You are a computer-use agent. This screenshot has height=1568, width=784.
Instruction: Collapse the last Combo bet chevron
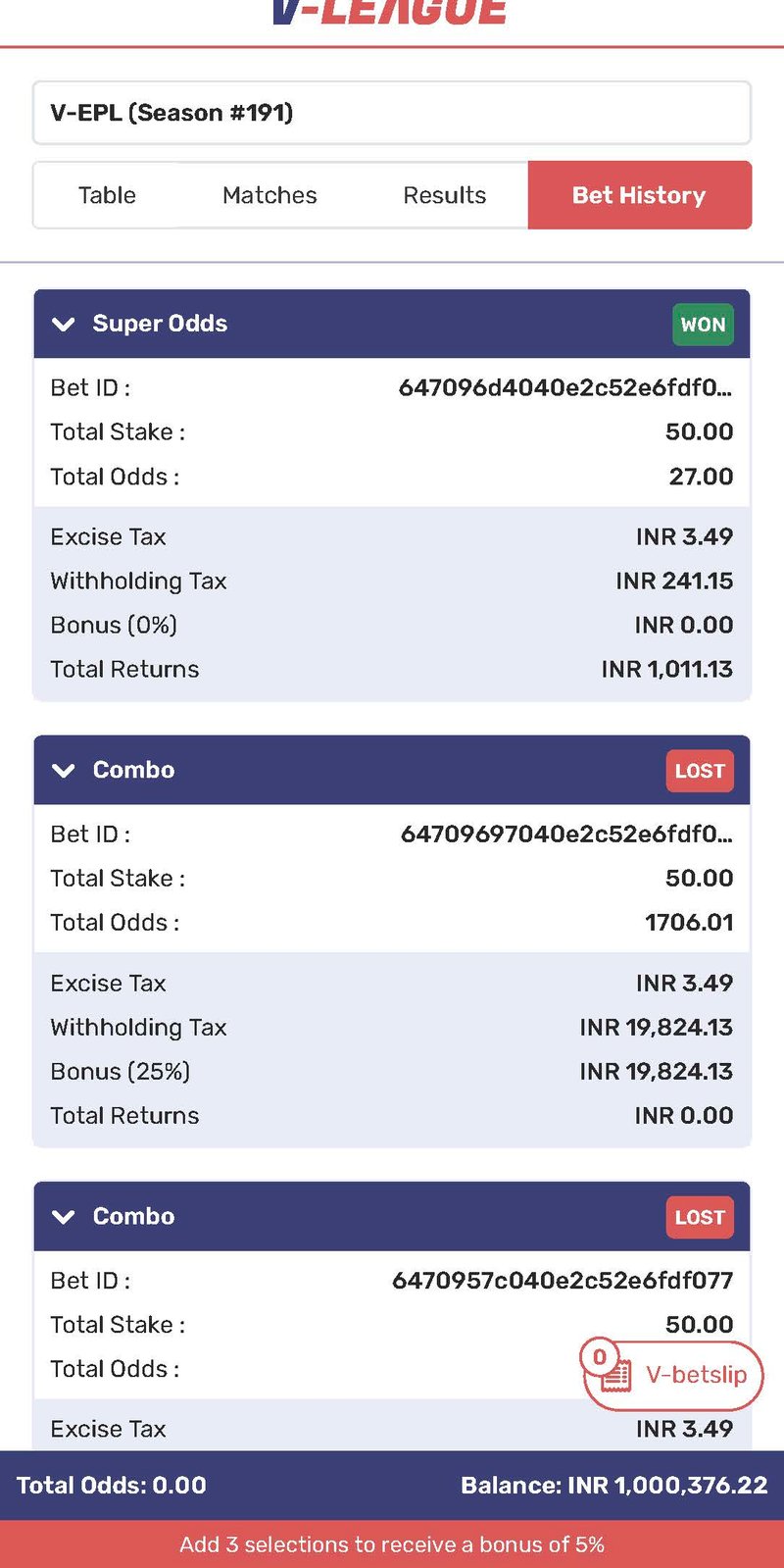point(64,1217)
